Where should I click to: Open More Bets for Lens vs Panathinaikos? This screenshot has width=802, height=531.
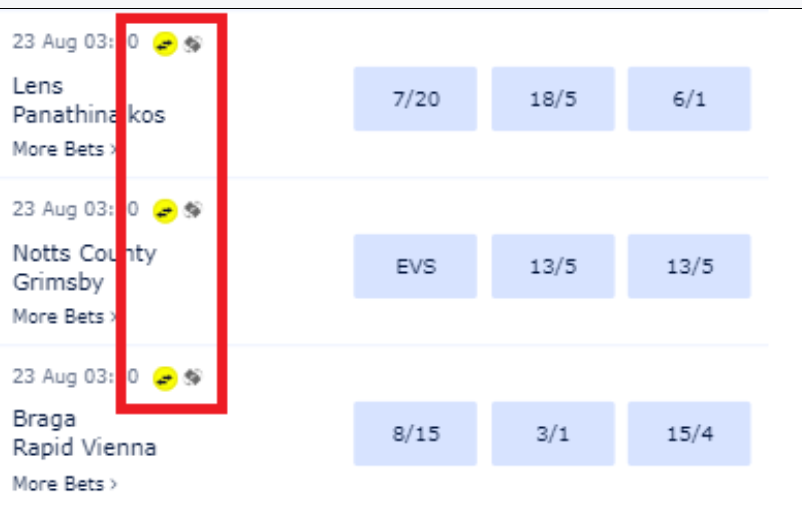pos(64,149)
